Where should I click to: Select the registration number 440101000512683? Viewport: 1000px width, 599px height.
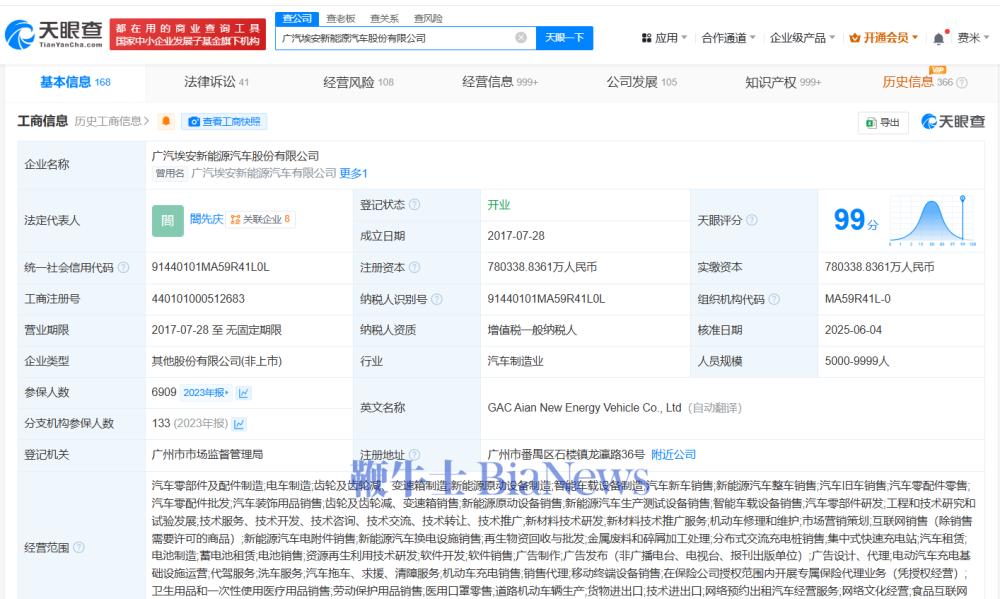(x=198, y=299)
